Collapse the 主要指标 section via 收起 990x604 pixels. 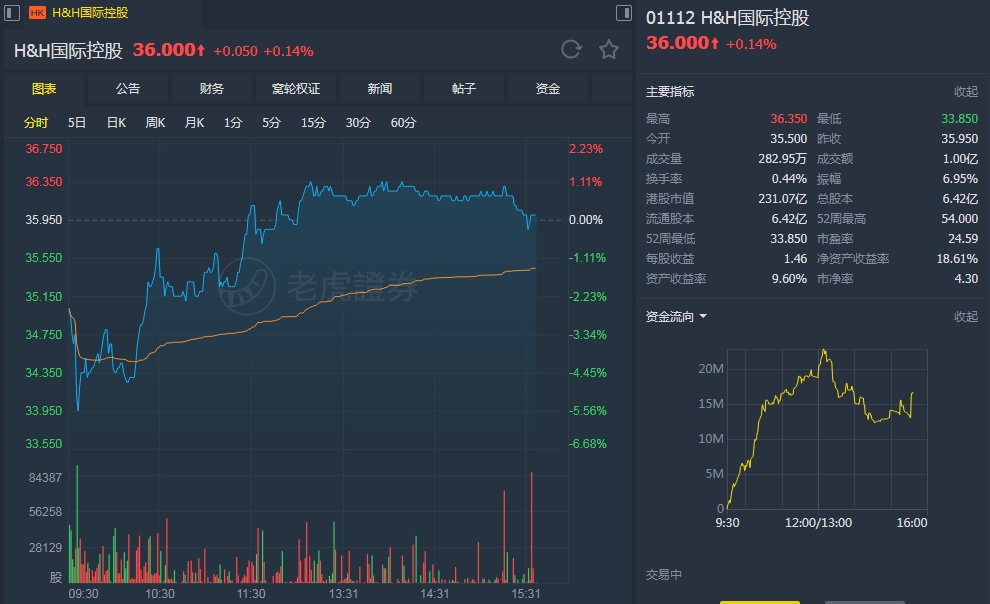pyautogui.click(x=965, y=92)
